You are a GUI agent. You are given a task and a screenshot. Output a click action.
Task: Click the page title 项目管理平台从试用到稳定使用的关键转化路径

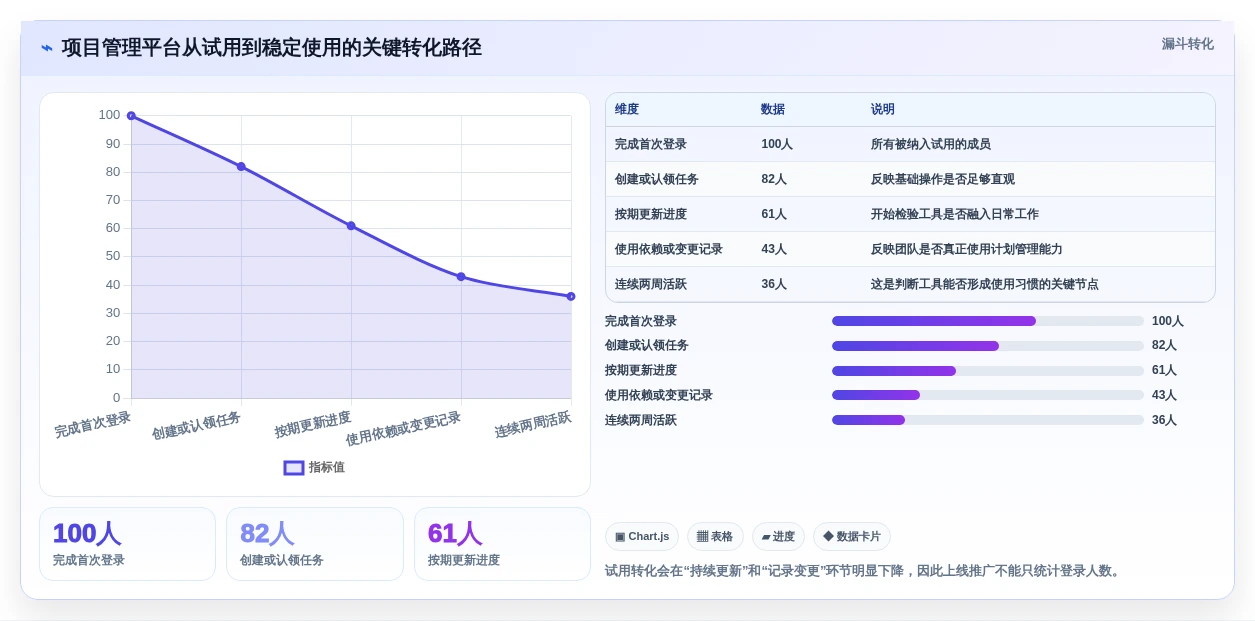(272, 48)
